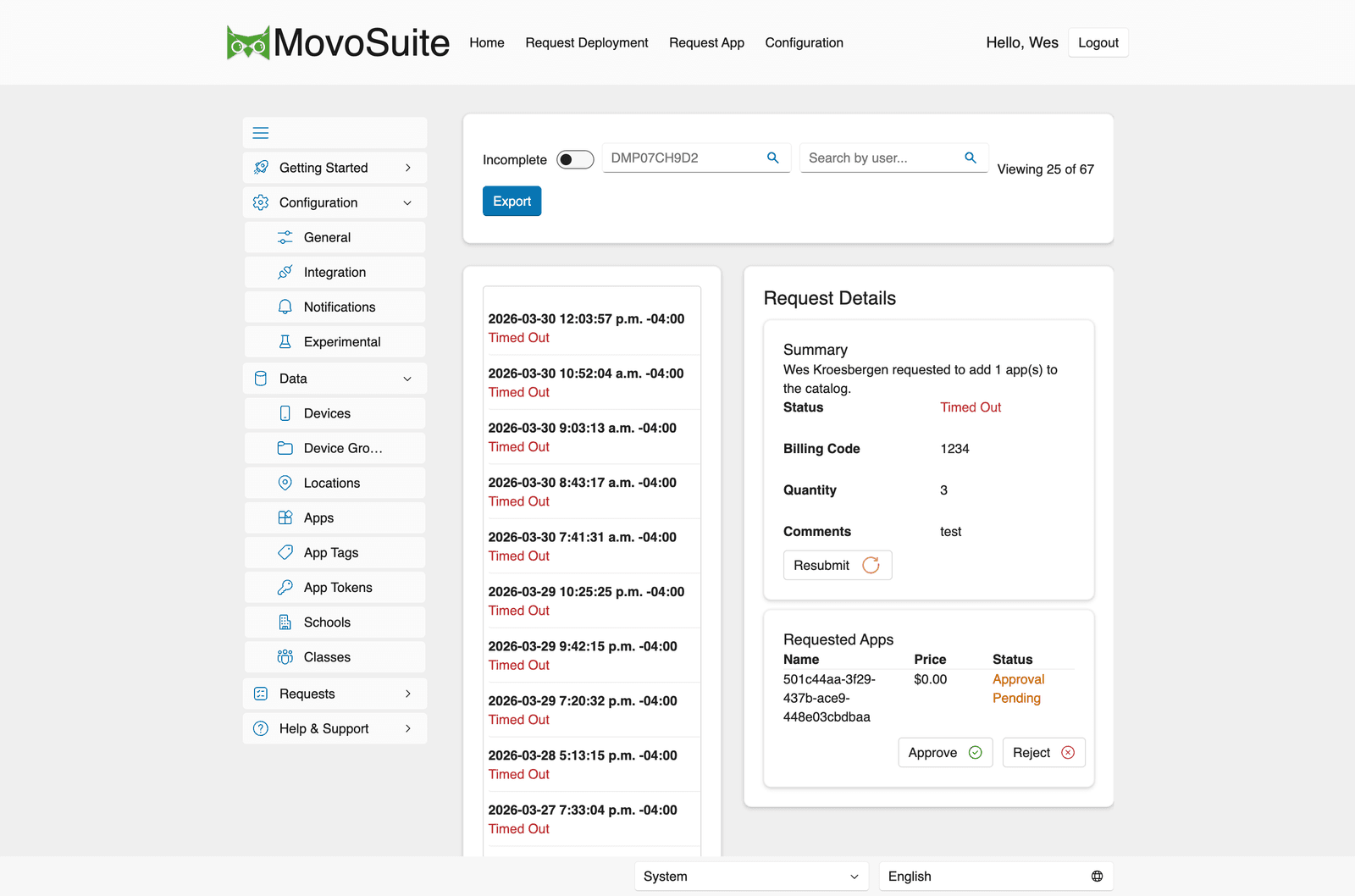
Task: Click the App Tags tag icon
Action: click(x=285, y=552)
